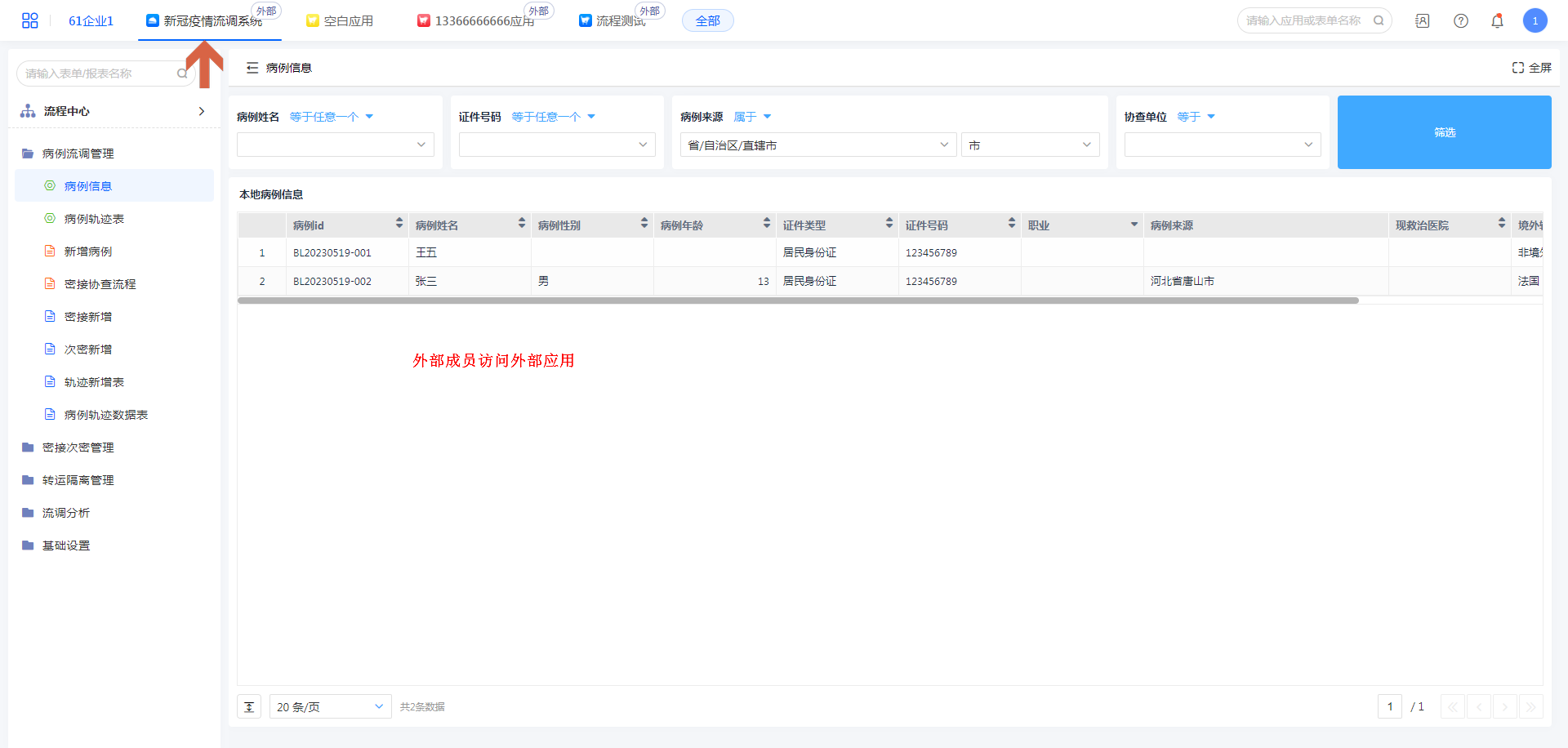Open 病例轨迹表 in the sidebar
The width and height of the screenshot is (1568, 748).
click(94, 219)
